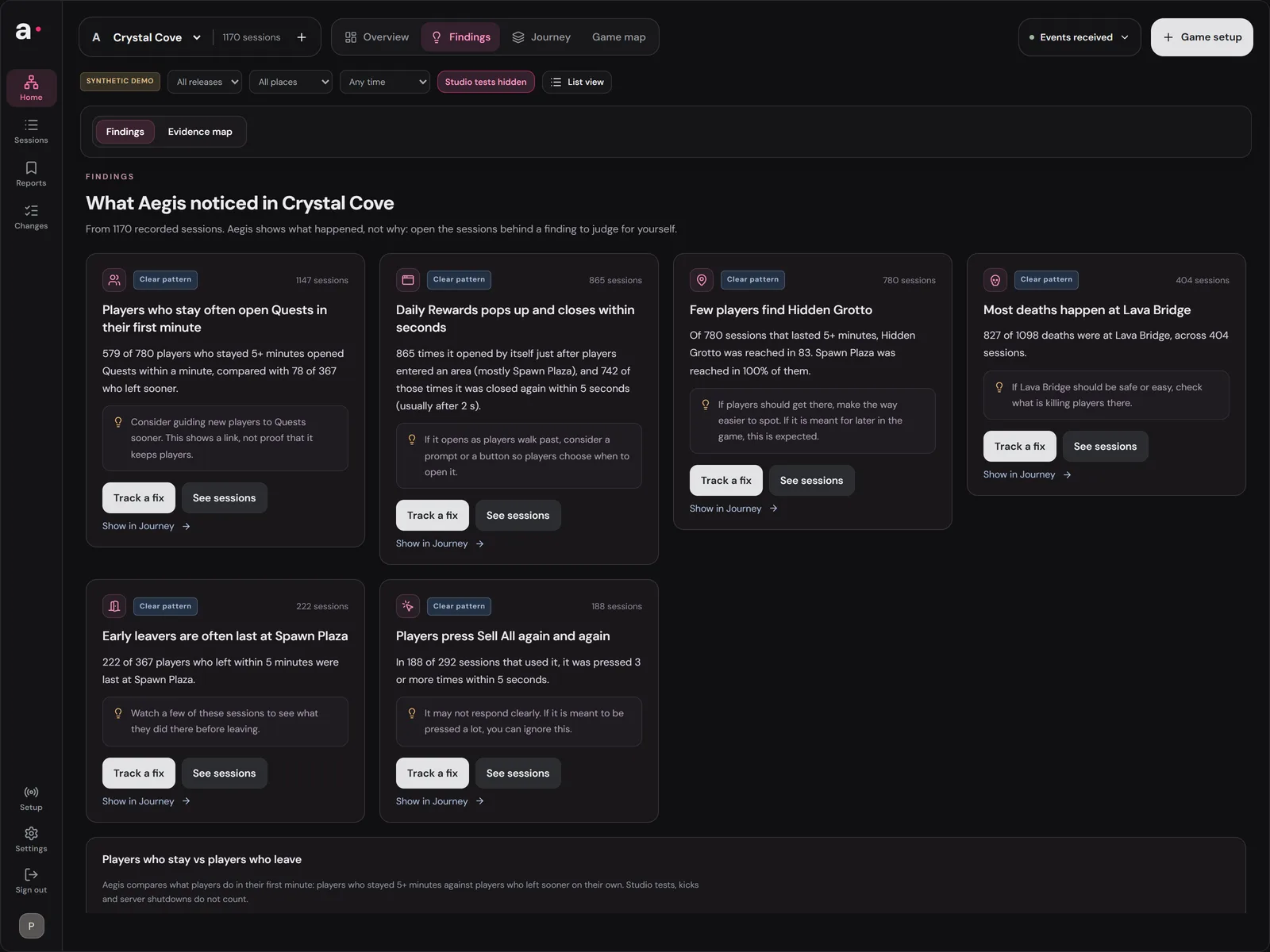Screen dimensions: 1270x952
Task: Open Reports bookmark icon
Action: tap(31, 174)
